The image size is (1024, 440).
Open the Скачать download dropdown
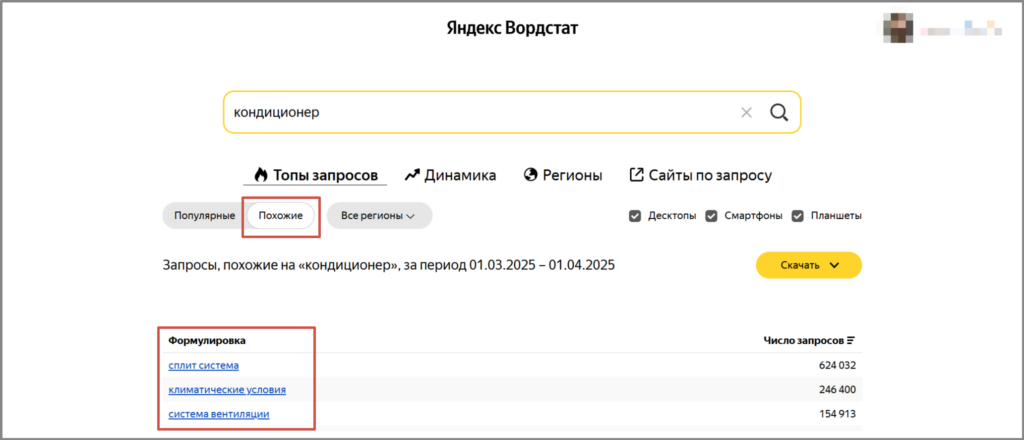pos(808,265)
